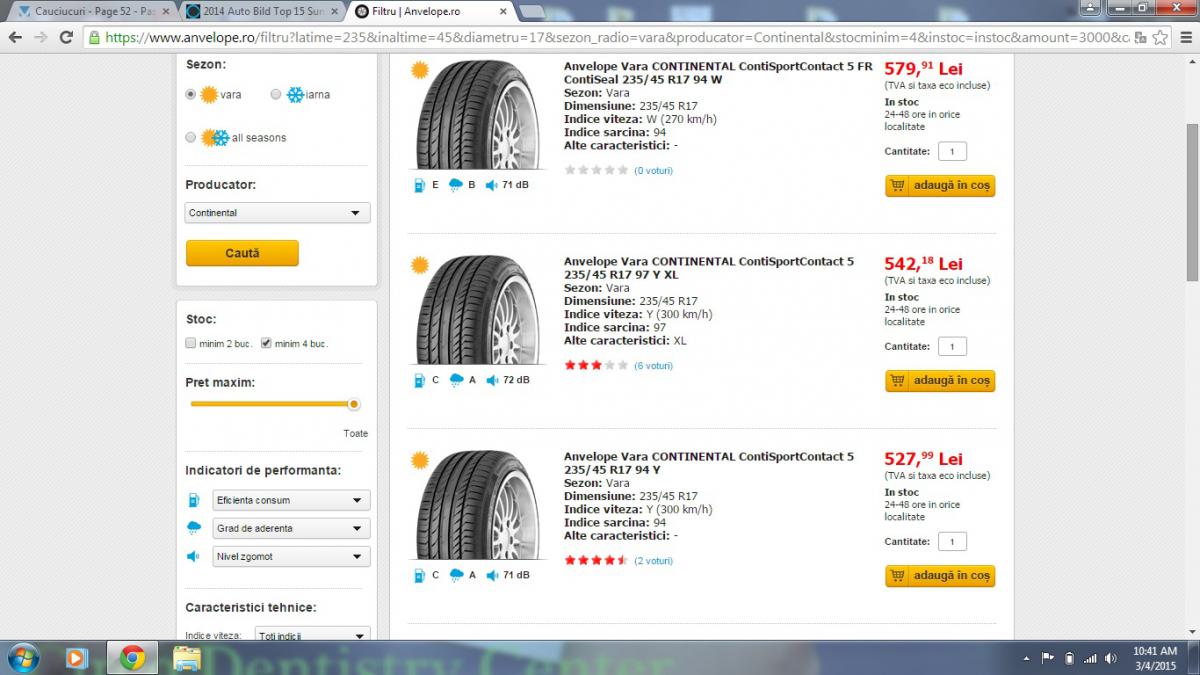Open Chrome from the Windows taskbar
Viewport: 1200px width, 675px height.
pos(132,657)
